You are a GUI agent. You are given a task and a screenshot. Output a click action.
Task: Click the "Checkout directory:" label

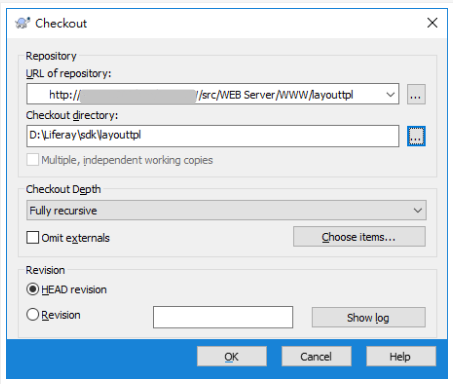click(72, 115)
